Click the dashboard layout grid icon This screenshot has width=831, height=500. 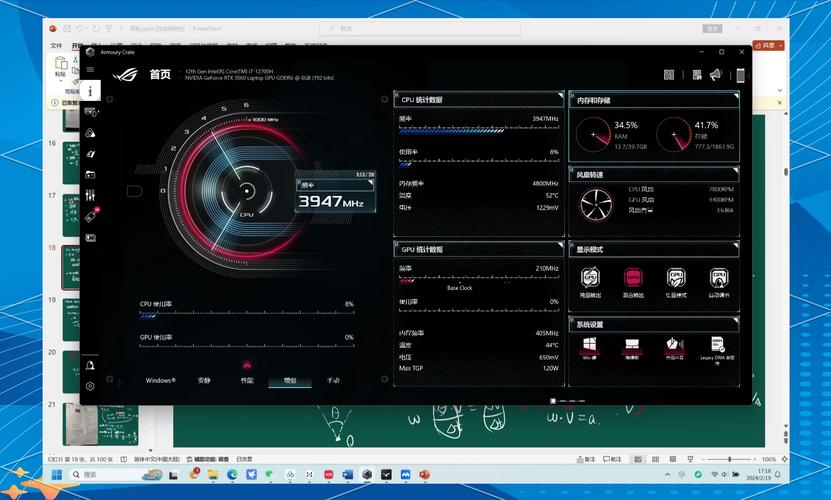pyautogui.click(x=669, y=75)
